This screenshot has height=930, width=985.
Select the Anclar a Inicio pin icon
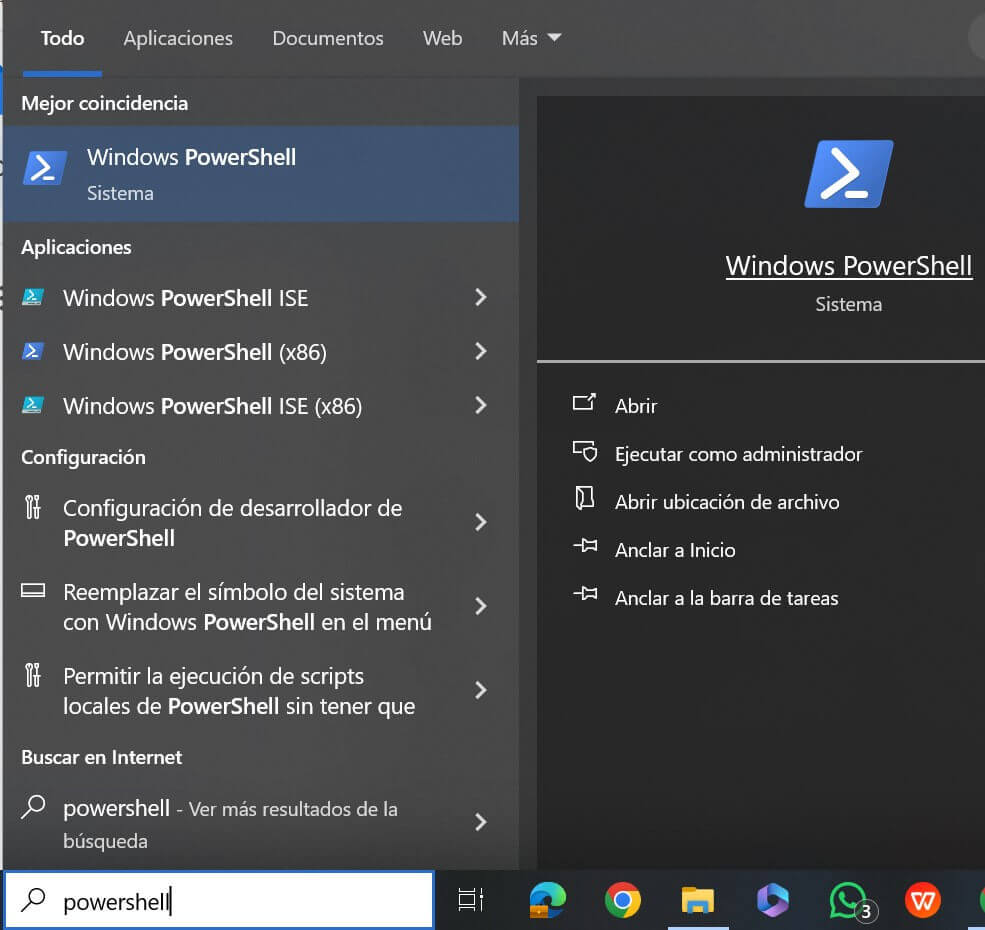click(587, 549)
